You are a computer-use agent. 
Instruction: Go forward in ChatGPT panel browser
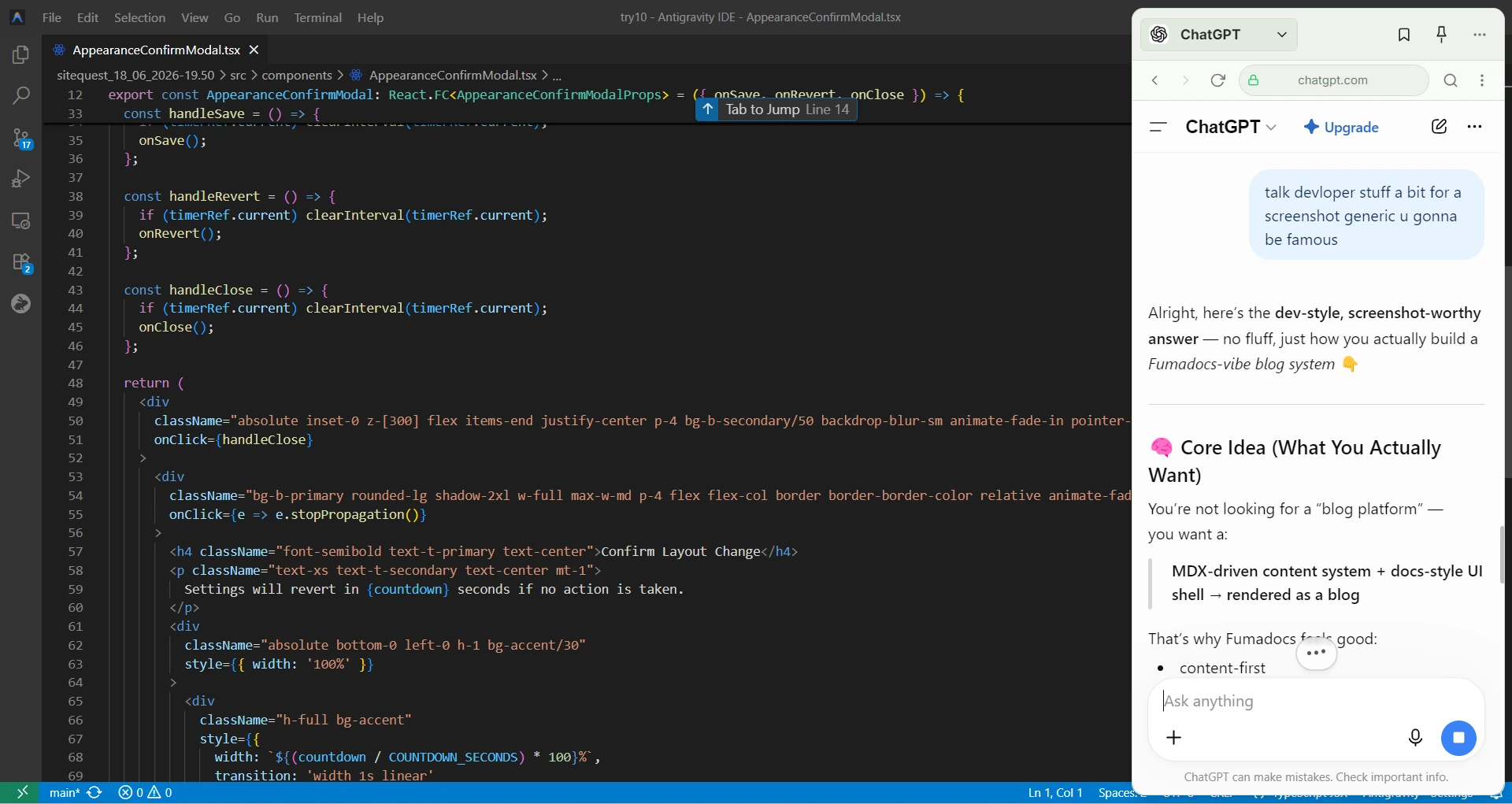coord(1185,80)
